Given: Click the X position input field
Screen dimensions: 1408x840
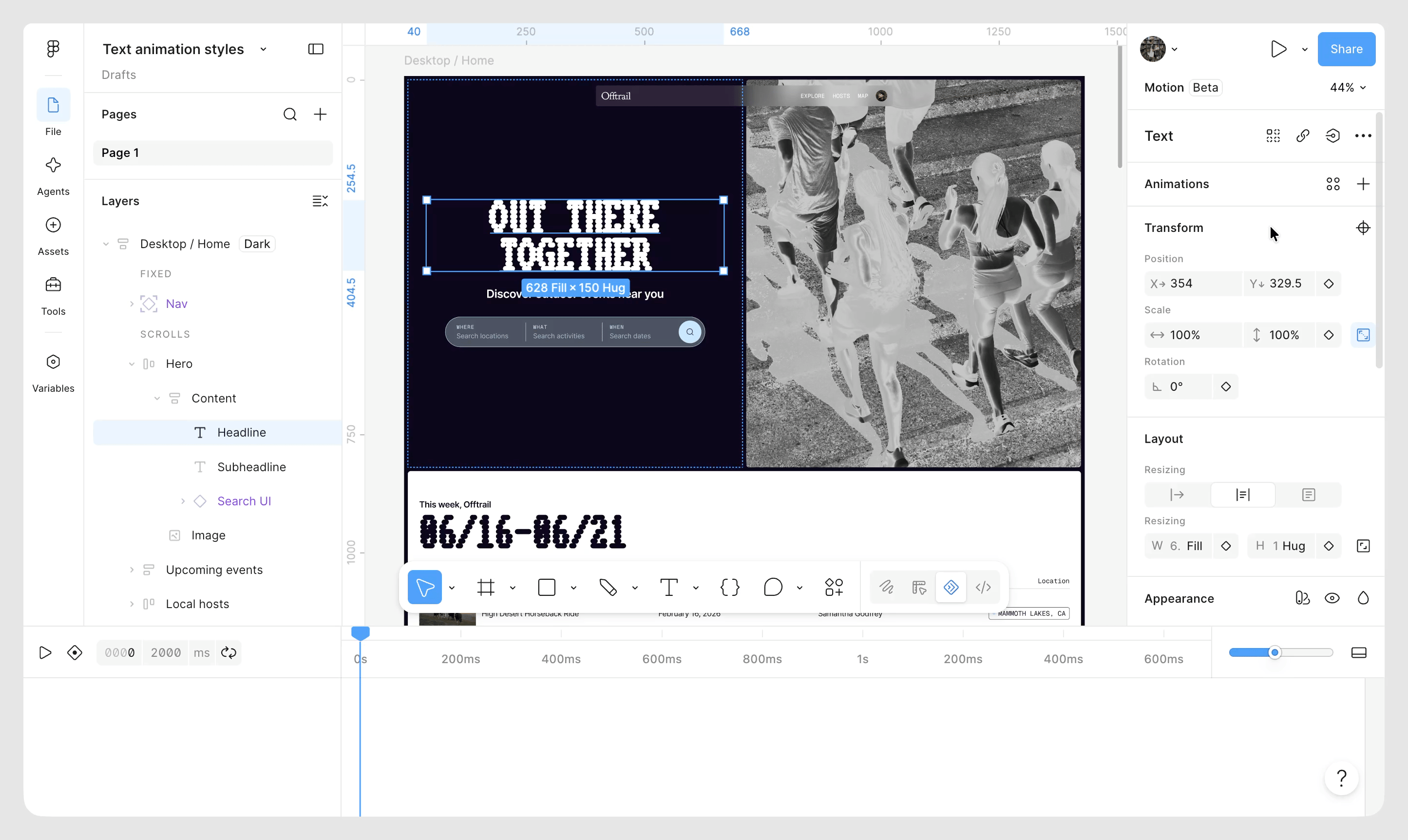Looking at the screenshot, I should (1193, 284).
